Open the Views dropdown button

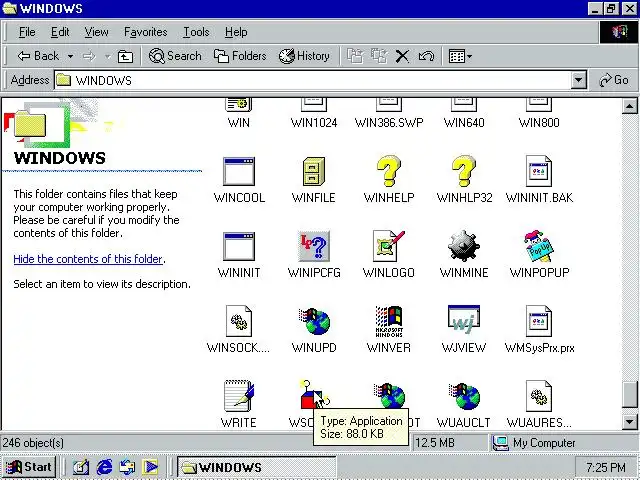click(460, 56)
